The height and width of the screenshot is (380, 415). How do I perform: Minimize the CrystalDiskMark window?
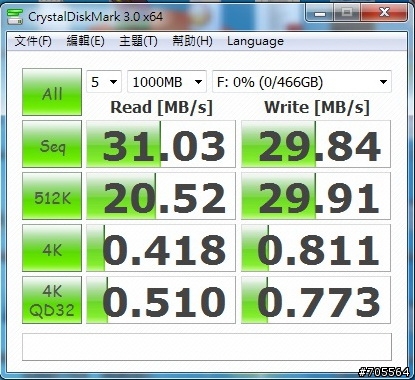[x=319, y=13]
